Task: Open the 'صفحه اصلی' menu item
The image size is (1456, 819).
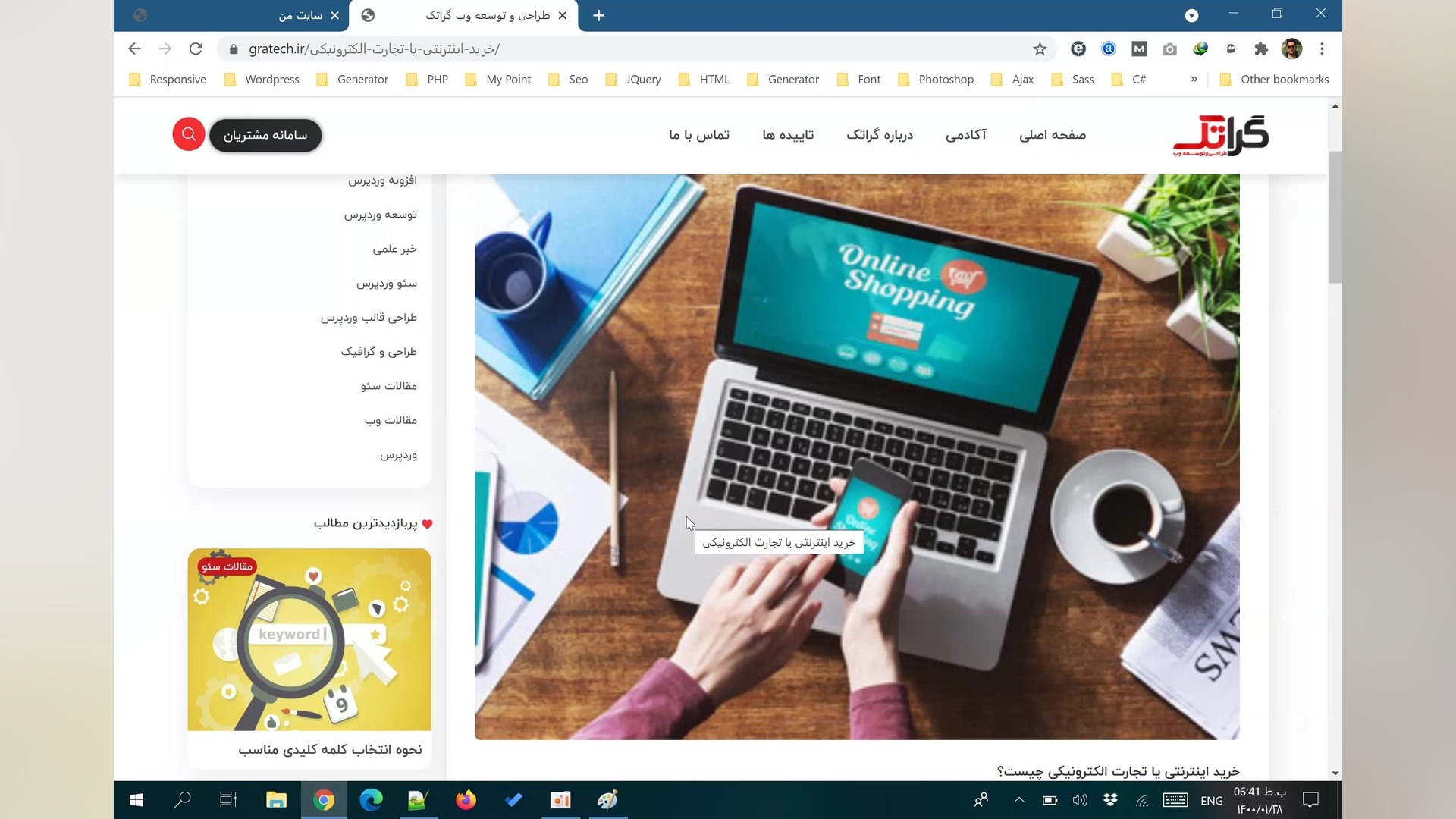Action: pyautogui.click(x=1053, y=135)
